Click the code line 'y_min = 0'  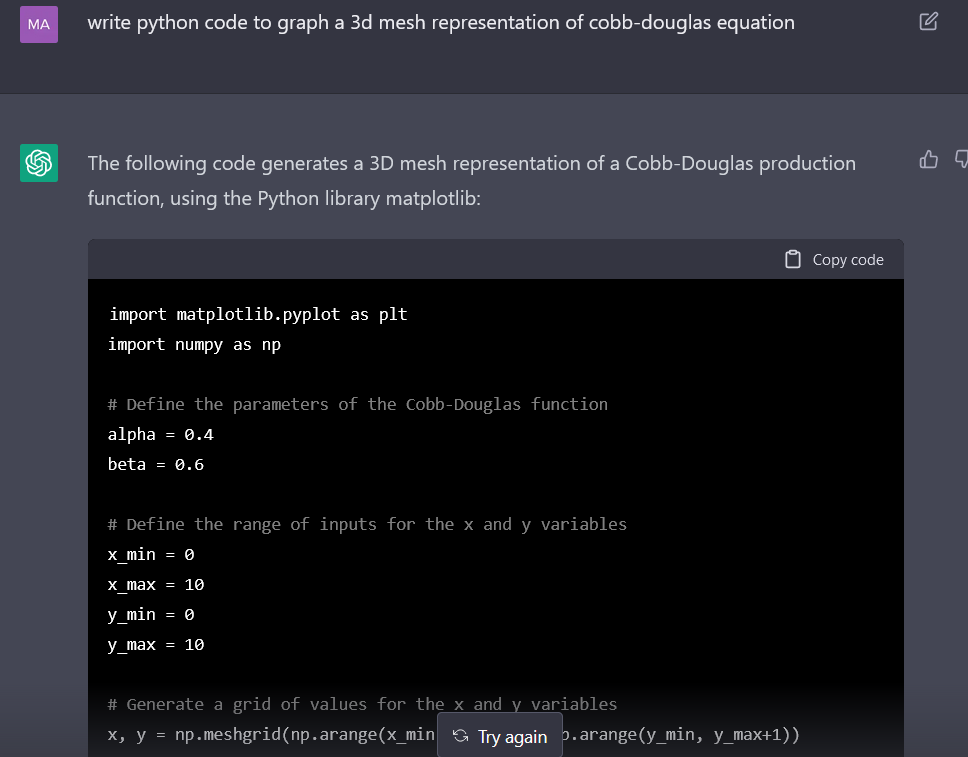pyautogui.click(x=151, y=615)
